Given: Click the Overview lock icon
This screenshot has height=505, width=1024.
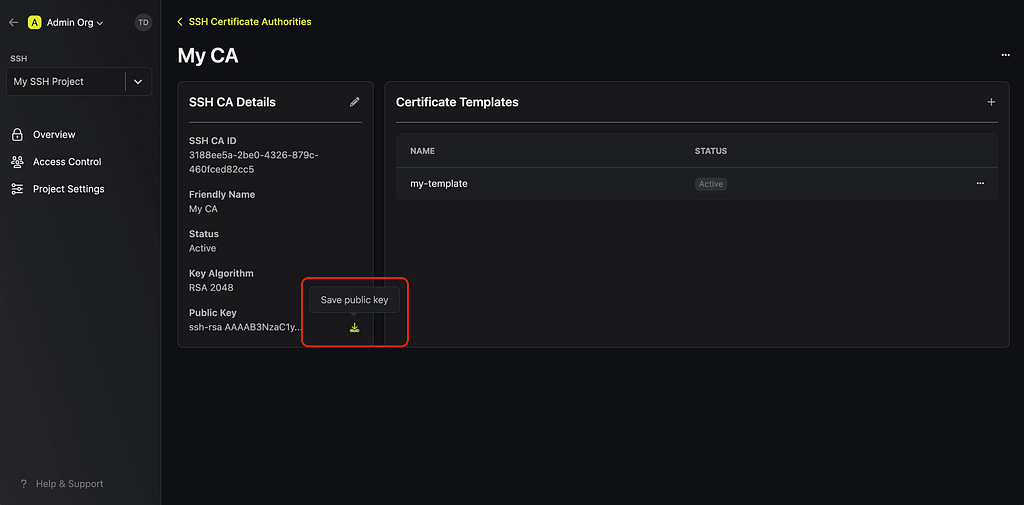Looking at the screenshot, I should point(18,135).
